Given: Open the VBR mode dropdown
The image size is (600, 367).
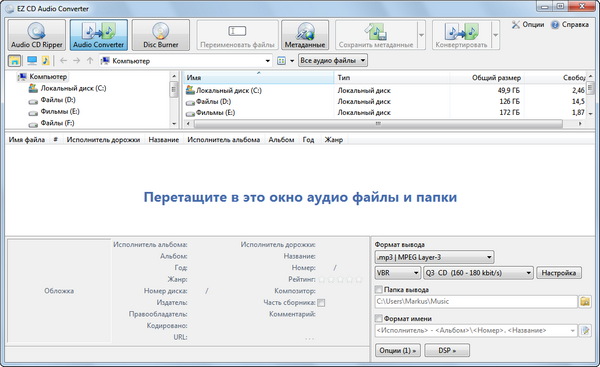Looking at the screenshot, I should 398,273.
